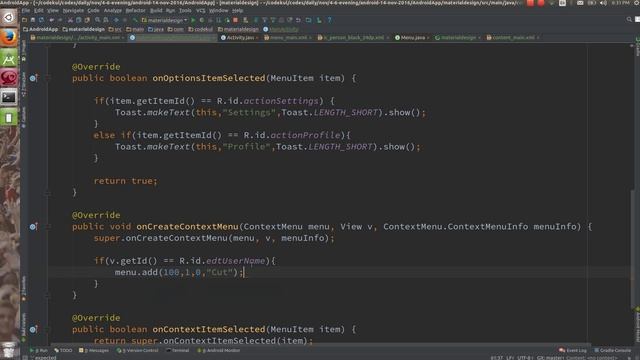This screenshot has height=360, width=640.
Task: Click override gutter icon beside onOptionsItemSelected
Action: point(33,78)
